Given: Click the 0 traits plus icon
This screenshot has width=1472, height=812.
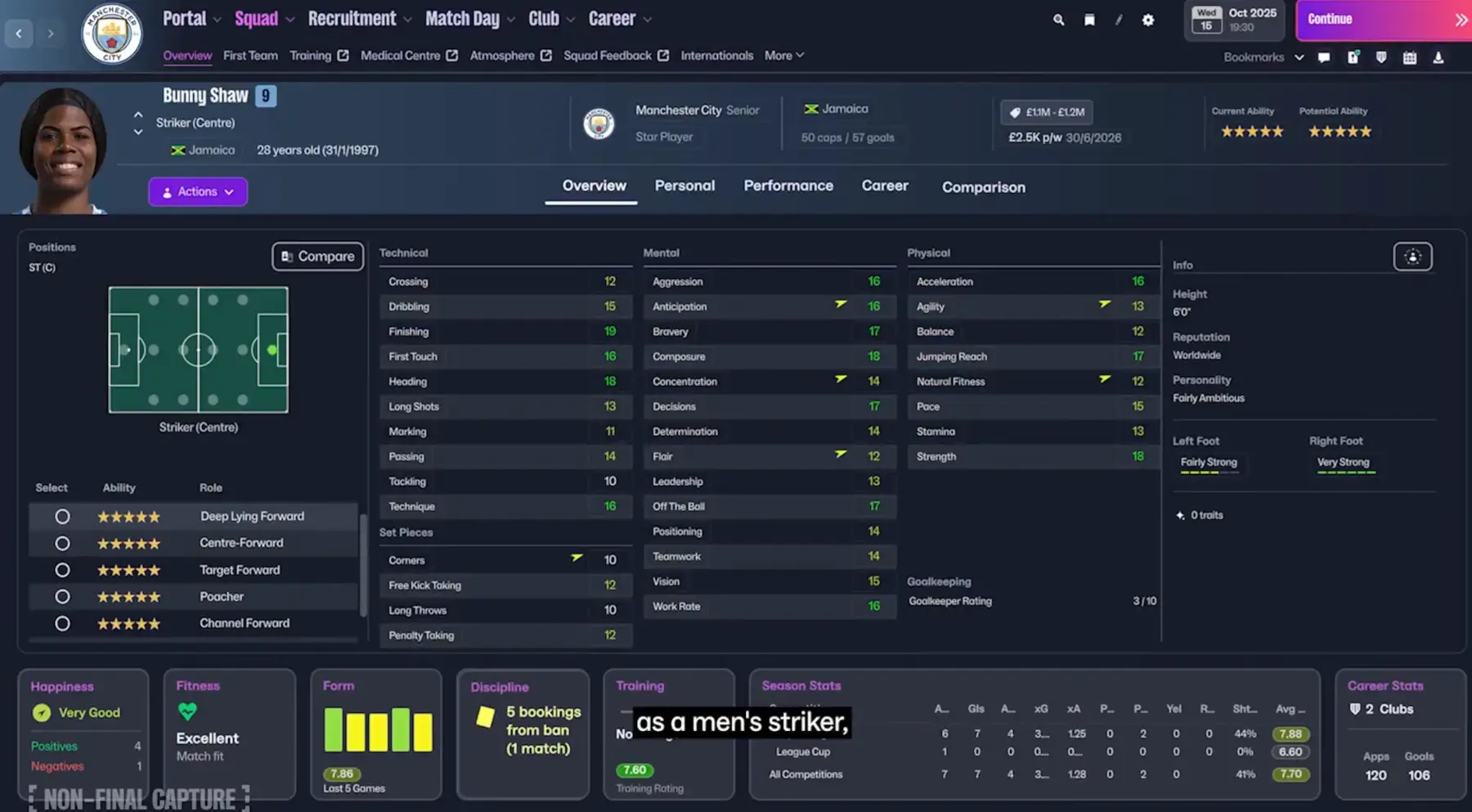Looking at the screenshot, I should coord(1180,515).
